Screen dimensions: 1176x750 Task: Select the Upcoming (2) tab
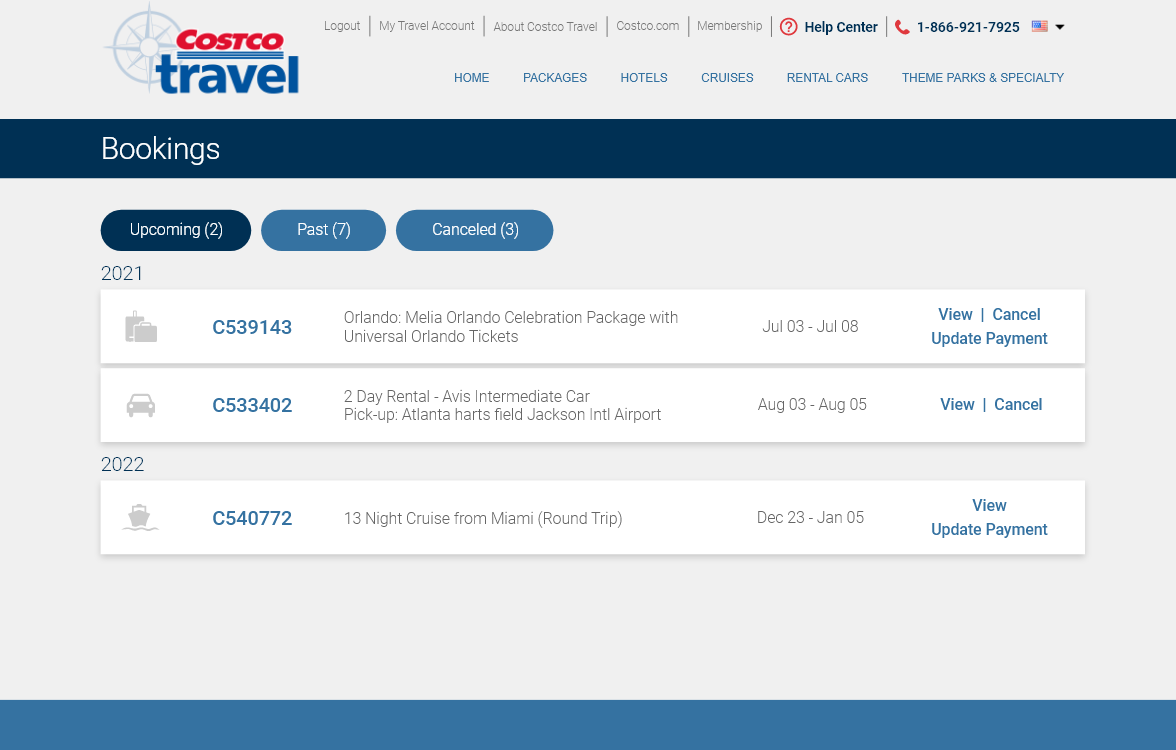[176, 230]
